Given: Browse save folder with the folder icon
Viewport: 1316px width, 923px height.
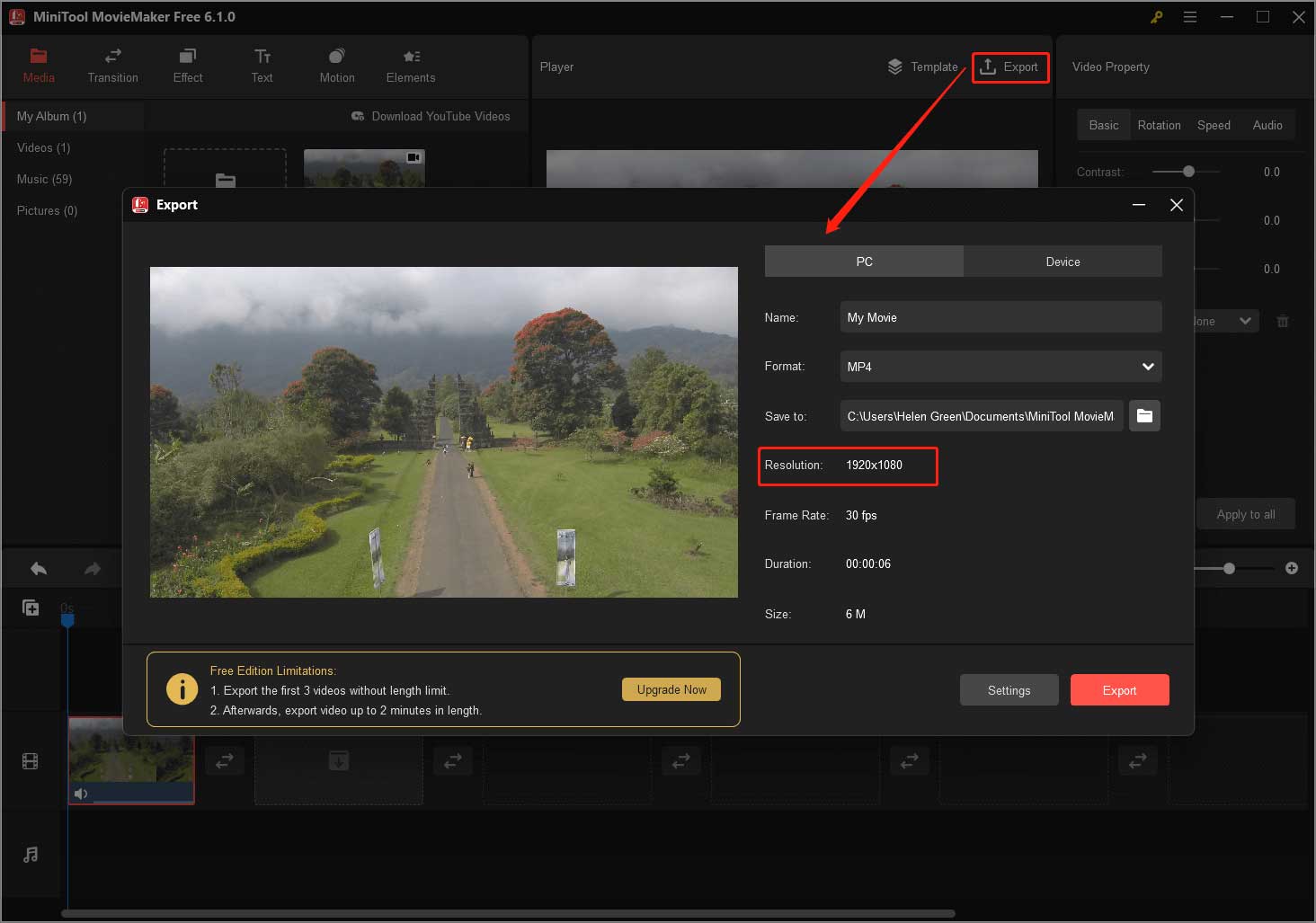Looking at the screenshot, I should click(x=1143, y=415).
